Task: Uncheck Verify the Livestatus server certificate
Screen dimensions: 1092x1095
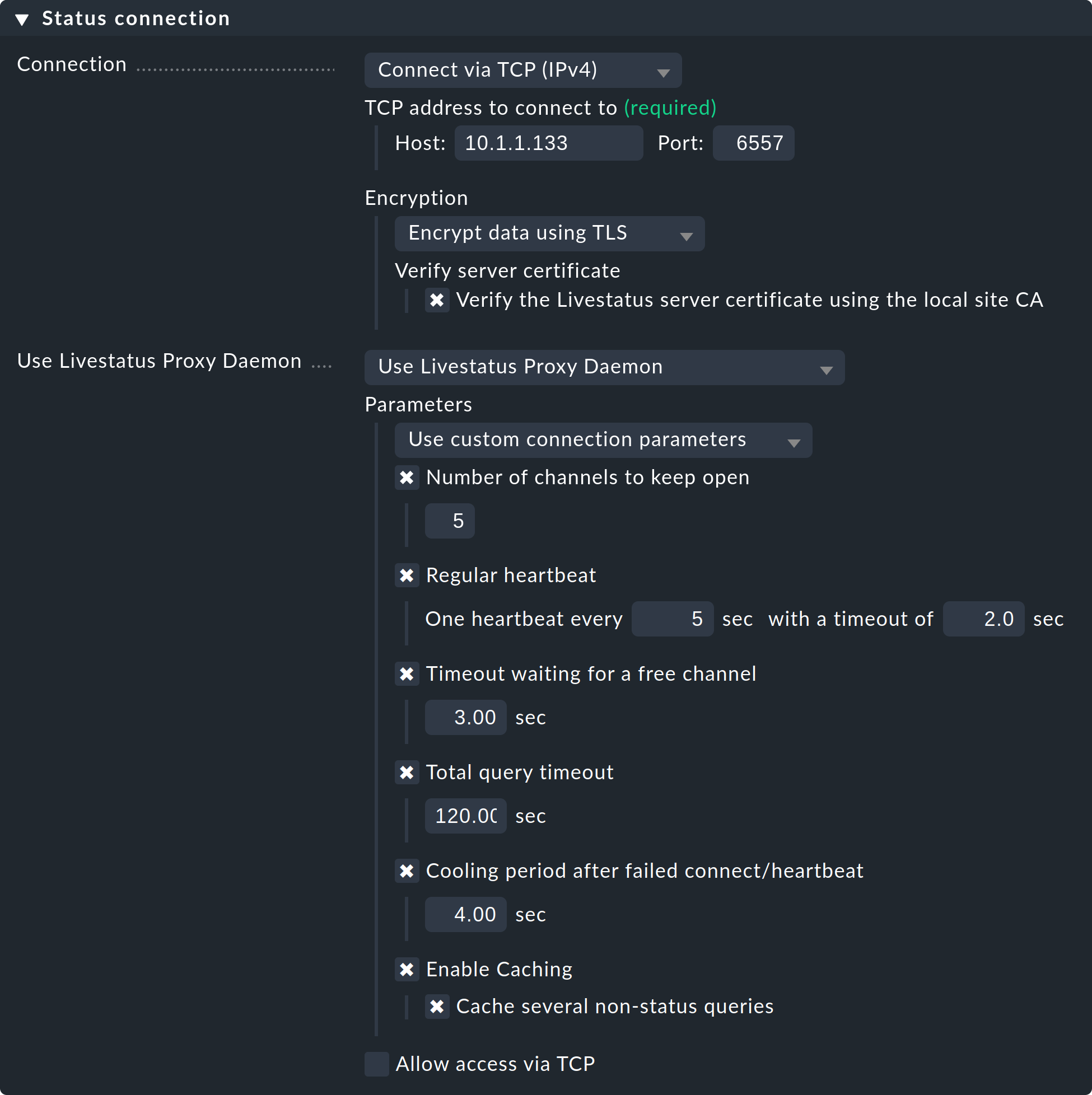Action: [437, 300]
